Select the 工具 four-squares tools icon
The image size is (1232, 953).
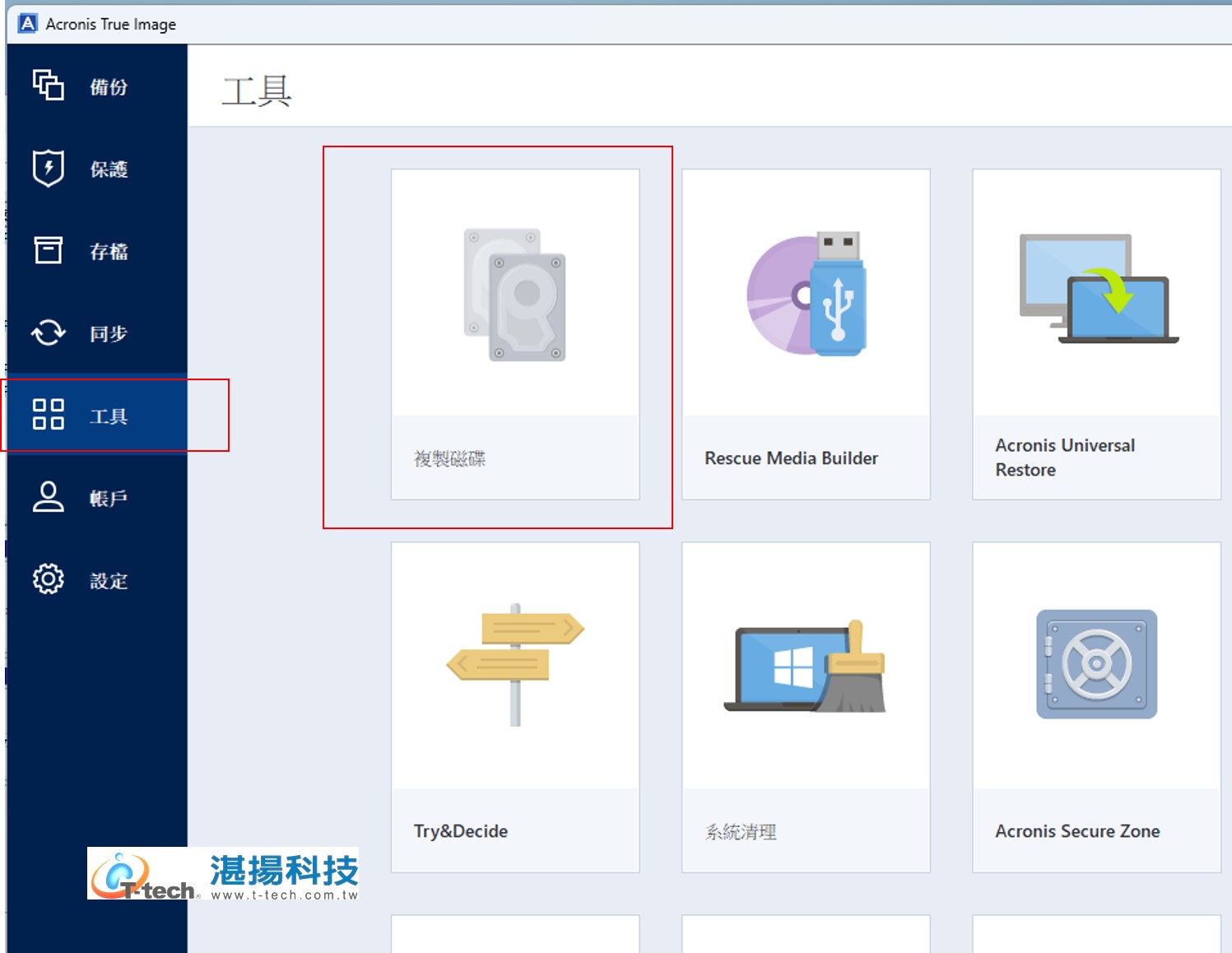tap(49, 414)
